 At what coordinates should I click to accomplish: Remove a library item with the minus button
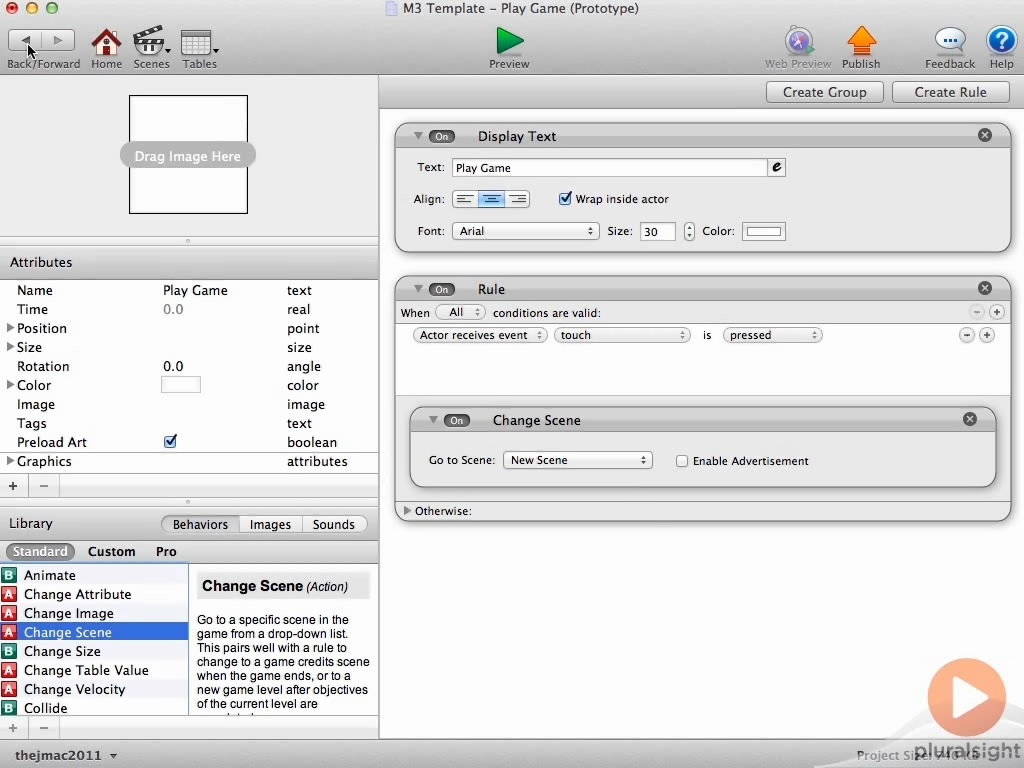click(44, 728)
